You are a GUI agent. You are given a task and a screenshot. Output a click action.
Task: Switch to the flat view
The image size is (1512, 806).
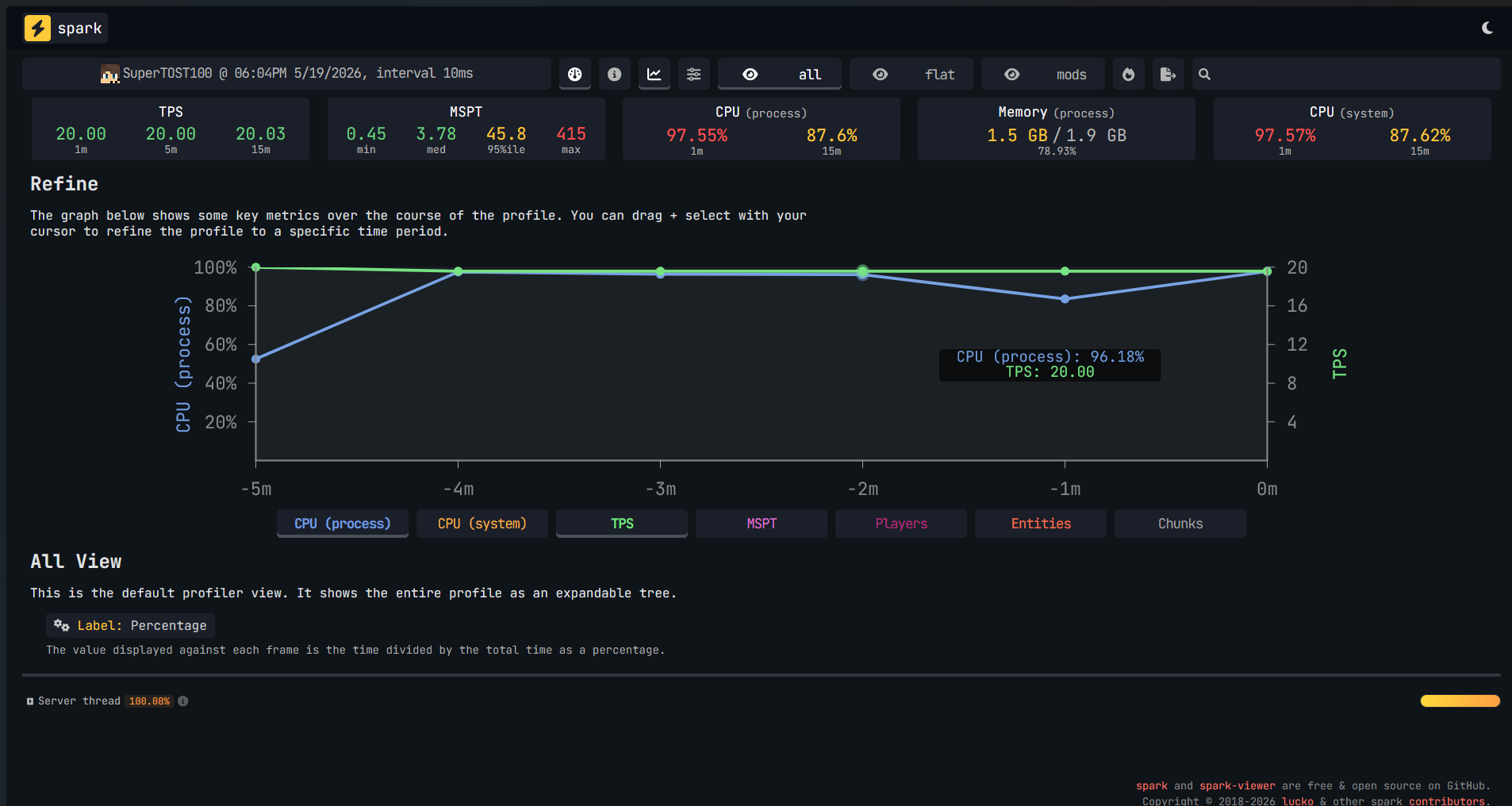coord(911,74)
